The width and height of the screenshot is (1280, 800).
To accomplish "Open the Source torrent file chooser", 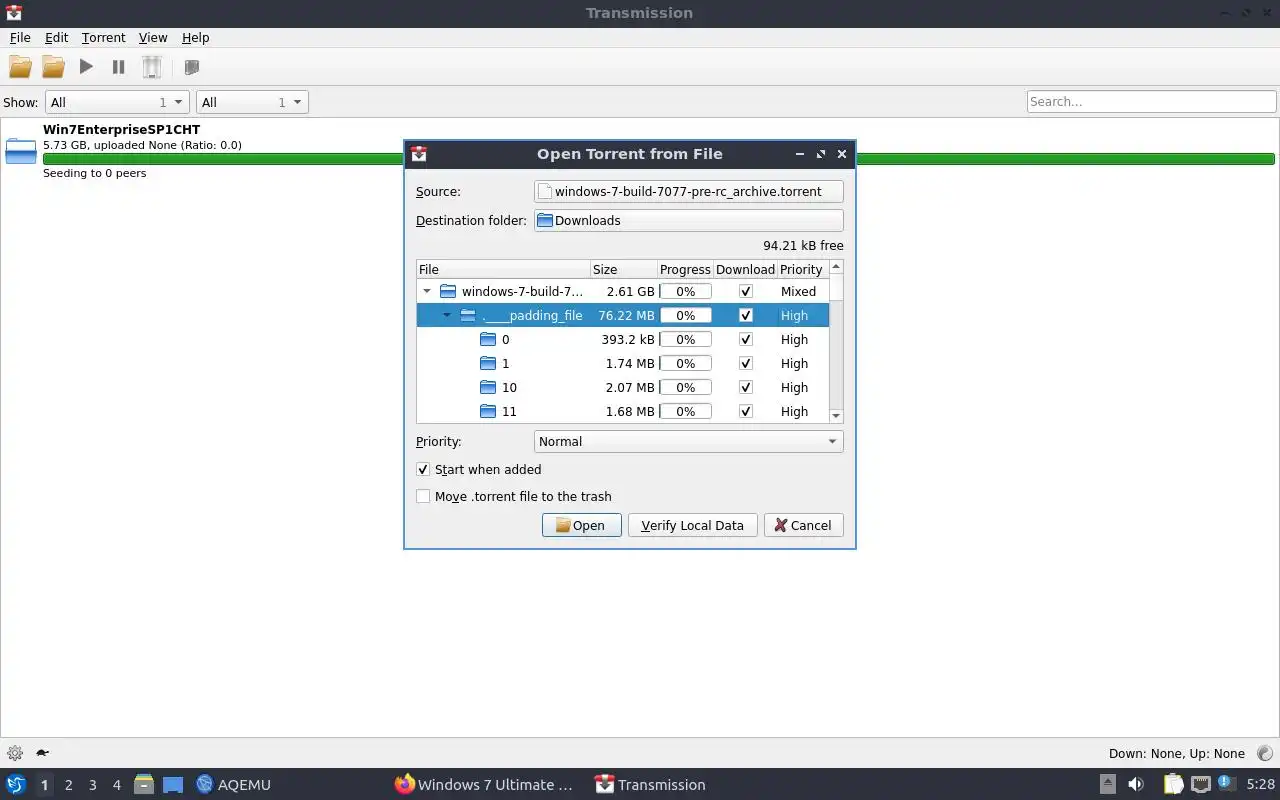I will click(x=688, y=191).
